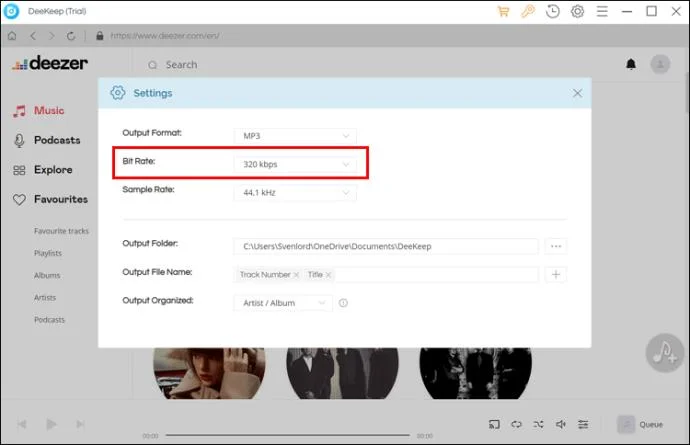Add file name tag with plus button
This screenshot has width=690, height=445.
[556, 274]
